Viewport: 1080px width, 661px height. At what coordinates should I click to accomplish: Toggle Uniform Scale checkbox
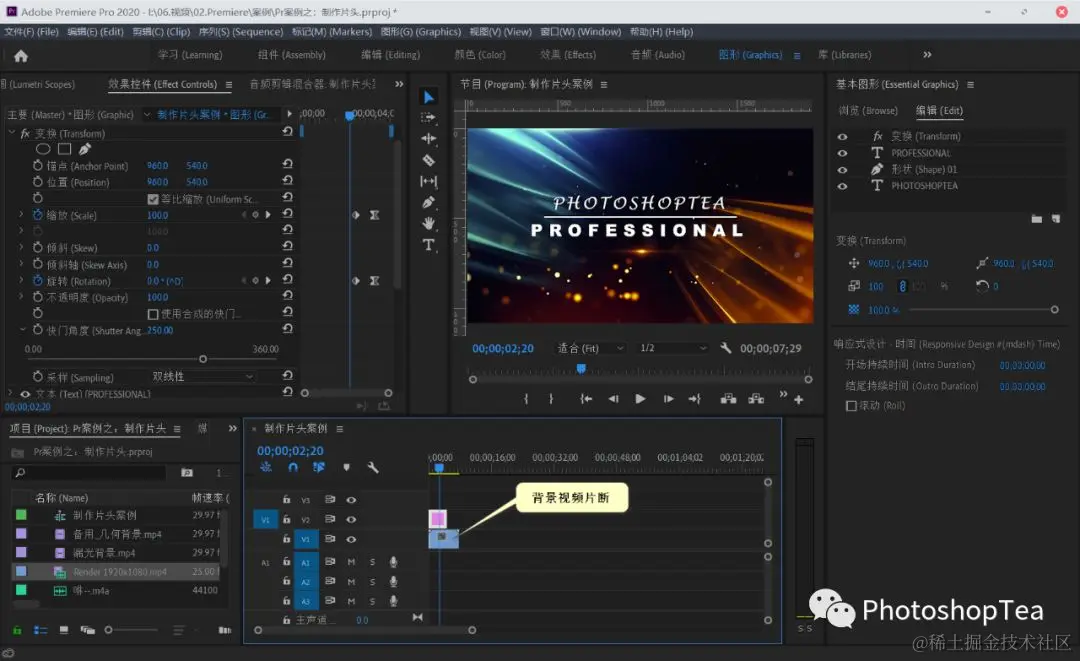[x=153, y=199]
